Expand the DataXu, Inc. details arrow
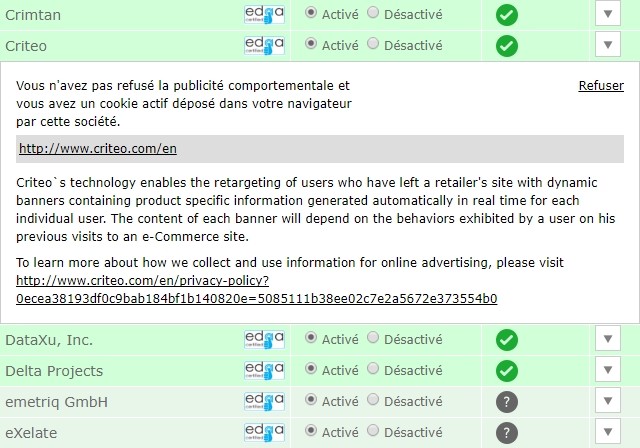Screen dimensions: 640x448 [x=608, y=340]
